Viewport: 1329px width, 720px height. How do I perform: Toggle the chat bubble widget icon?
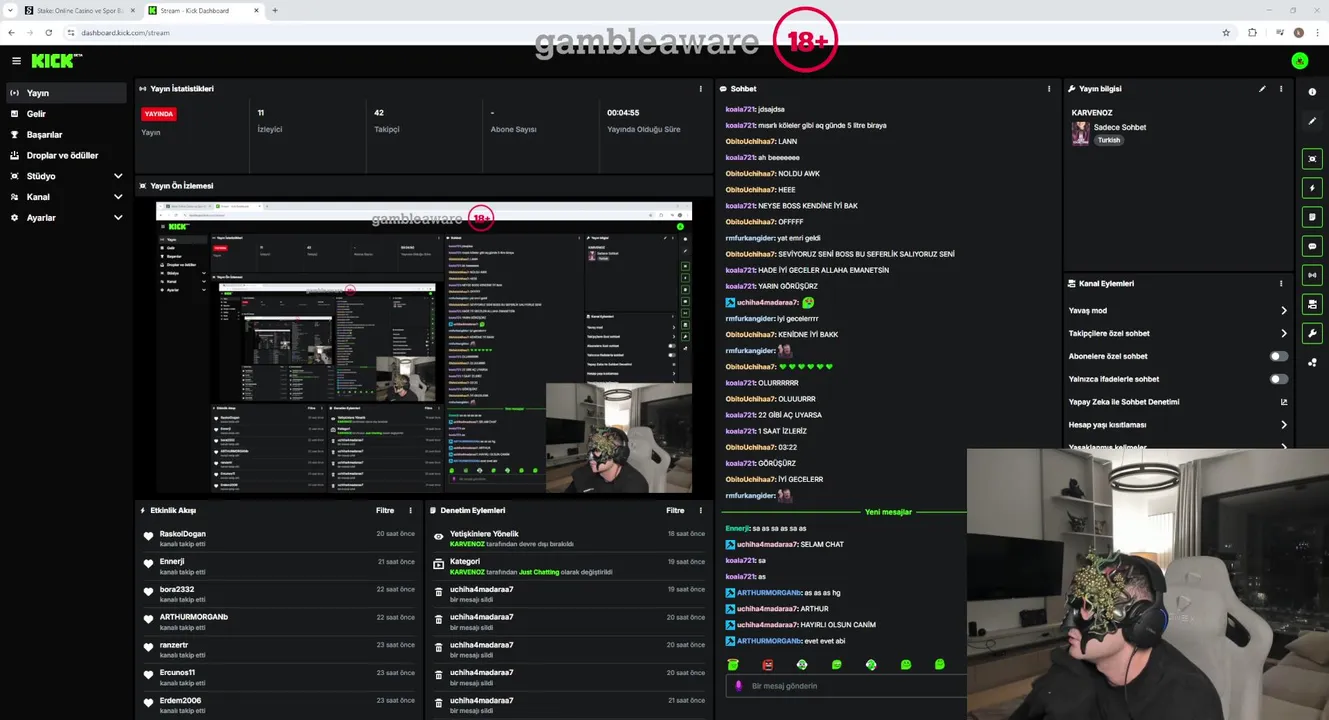[1312, 246]
